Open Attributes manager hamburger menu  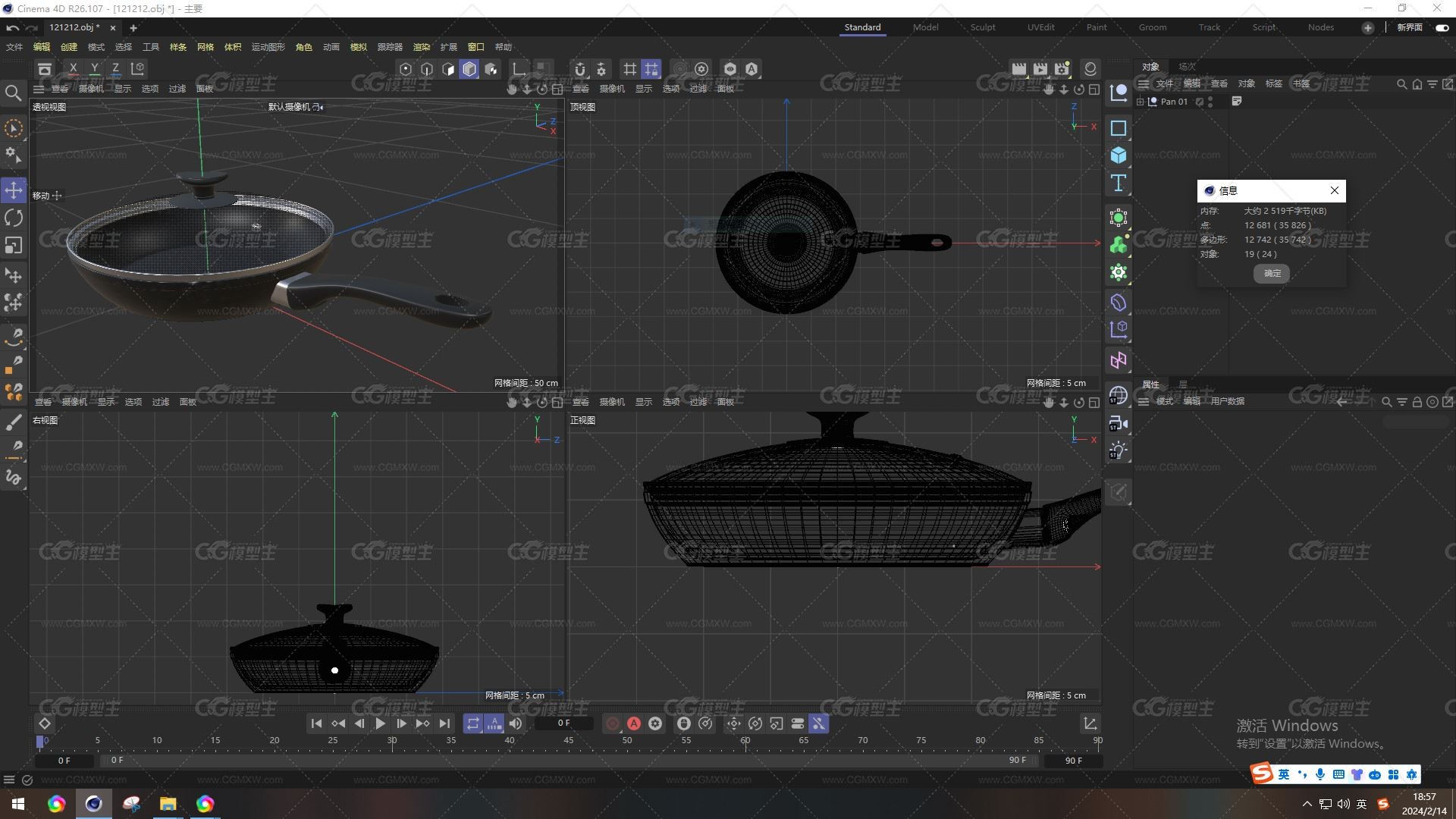coord(1143,401)
